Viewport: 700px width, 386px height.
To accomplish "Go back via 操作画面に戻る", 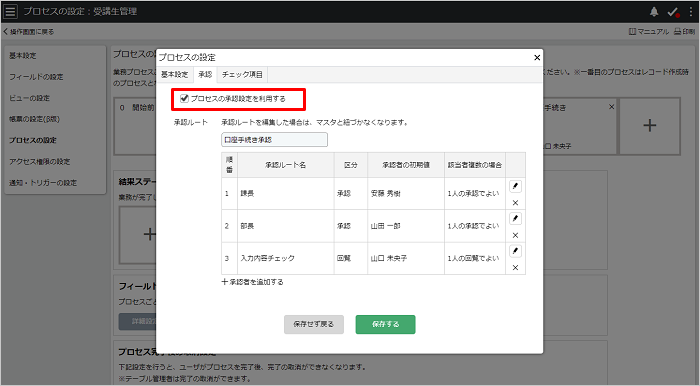I will tap(29, 32).
